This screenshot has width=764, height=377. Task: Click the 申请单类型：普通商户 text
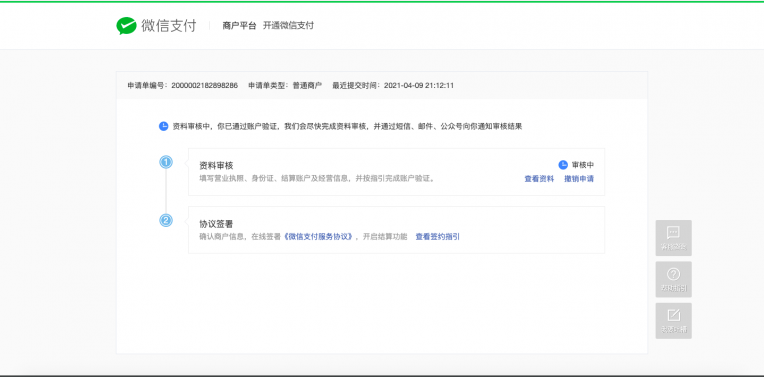click(x=285, y=85)
